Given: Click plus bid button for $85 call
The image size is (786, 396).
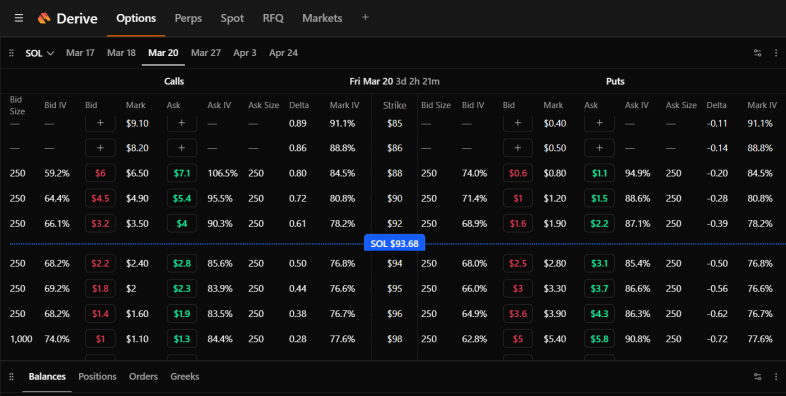Looking at the screenshot, I should click(x=100, y=123).
